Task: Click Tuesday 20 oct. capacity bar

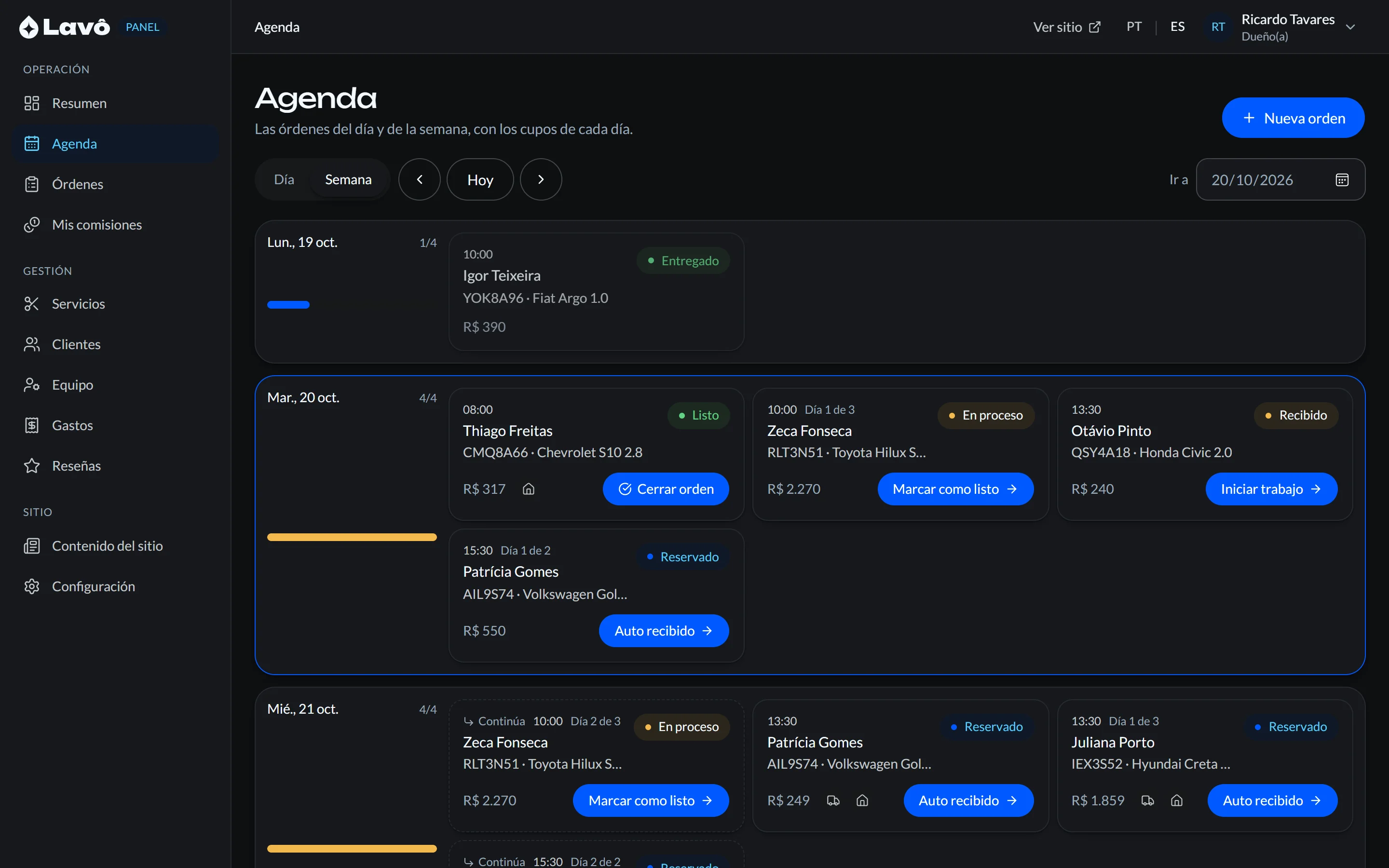Action: pos(352,537)
